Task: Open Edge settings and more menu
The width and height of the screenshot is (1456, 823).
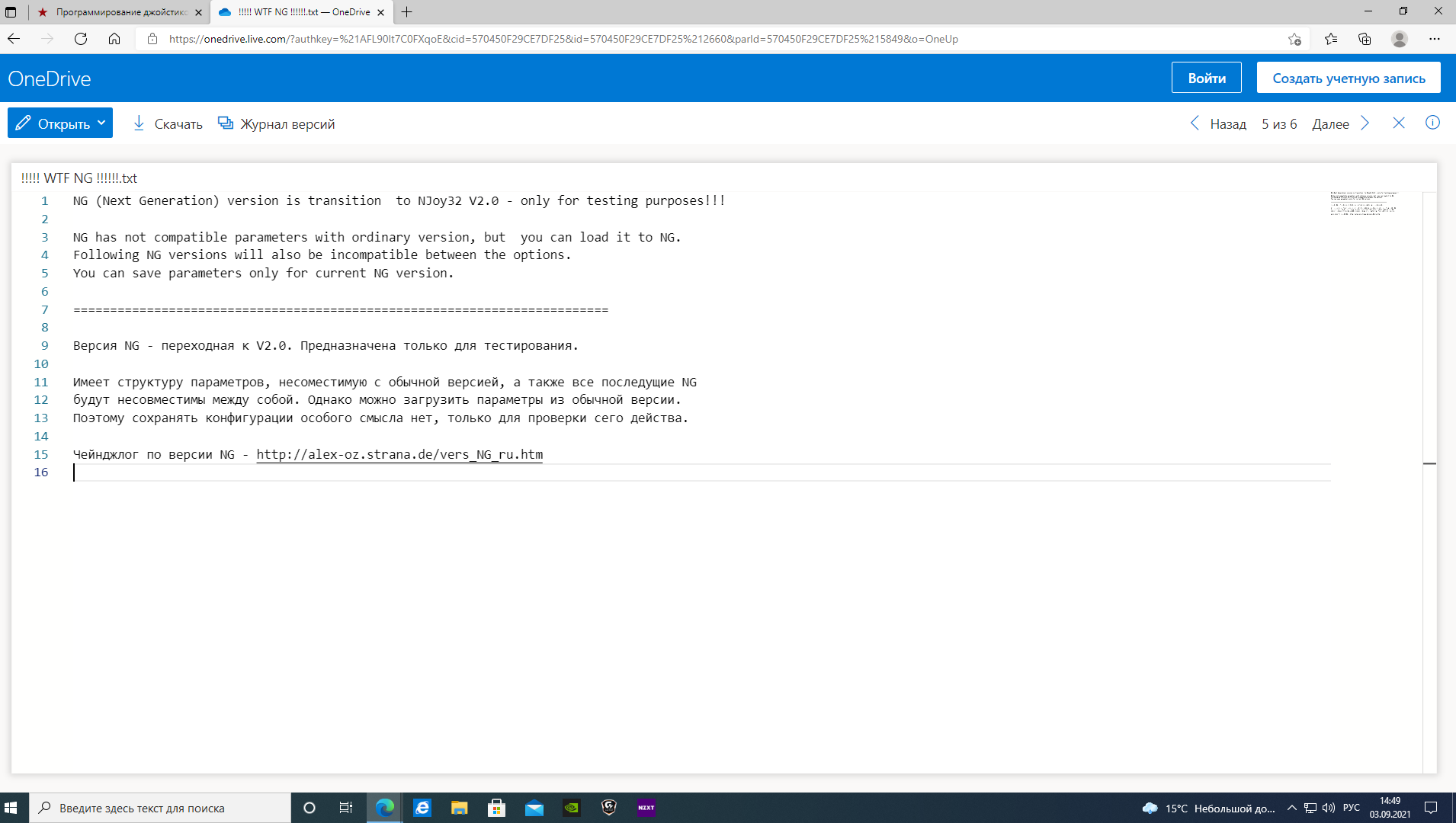Action: click(x=1435, y=39)
